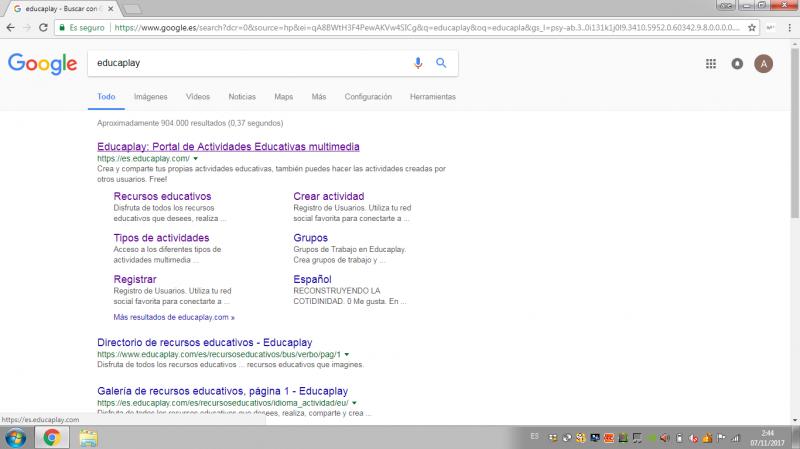Screen dimensions: 800x449
Task: Open Herramientas options
Action: [x=433, y=96]
